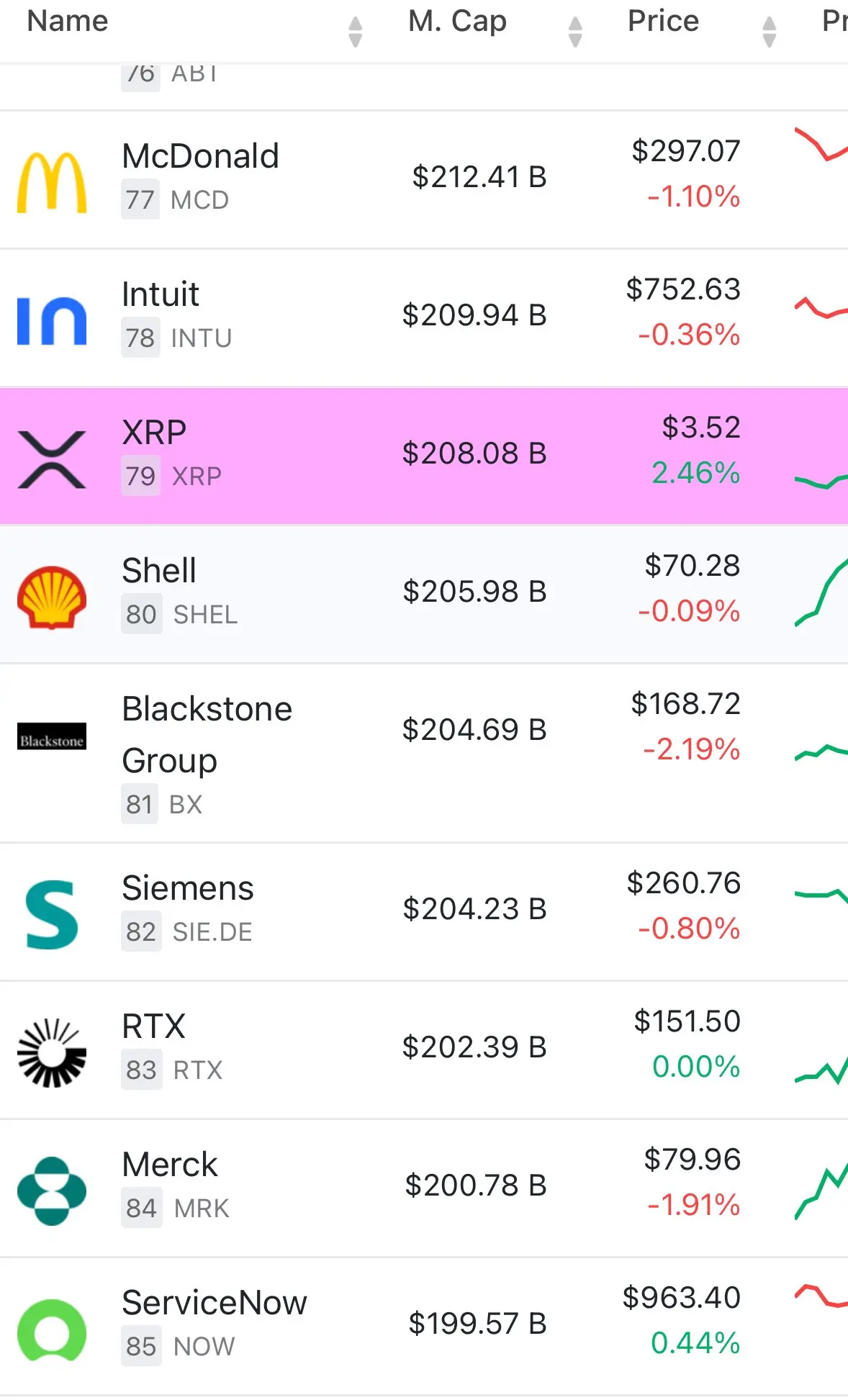Select the XRP cross logo
Viewport: 848px width, 1400px height.
click(52, 459)
